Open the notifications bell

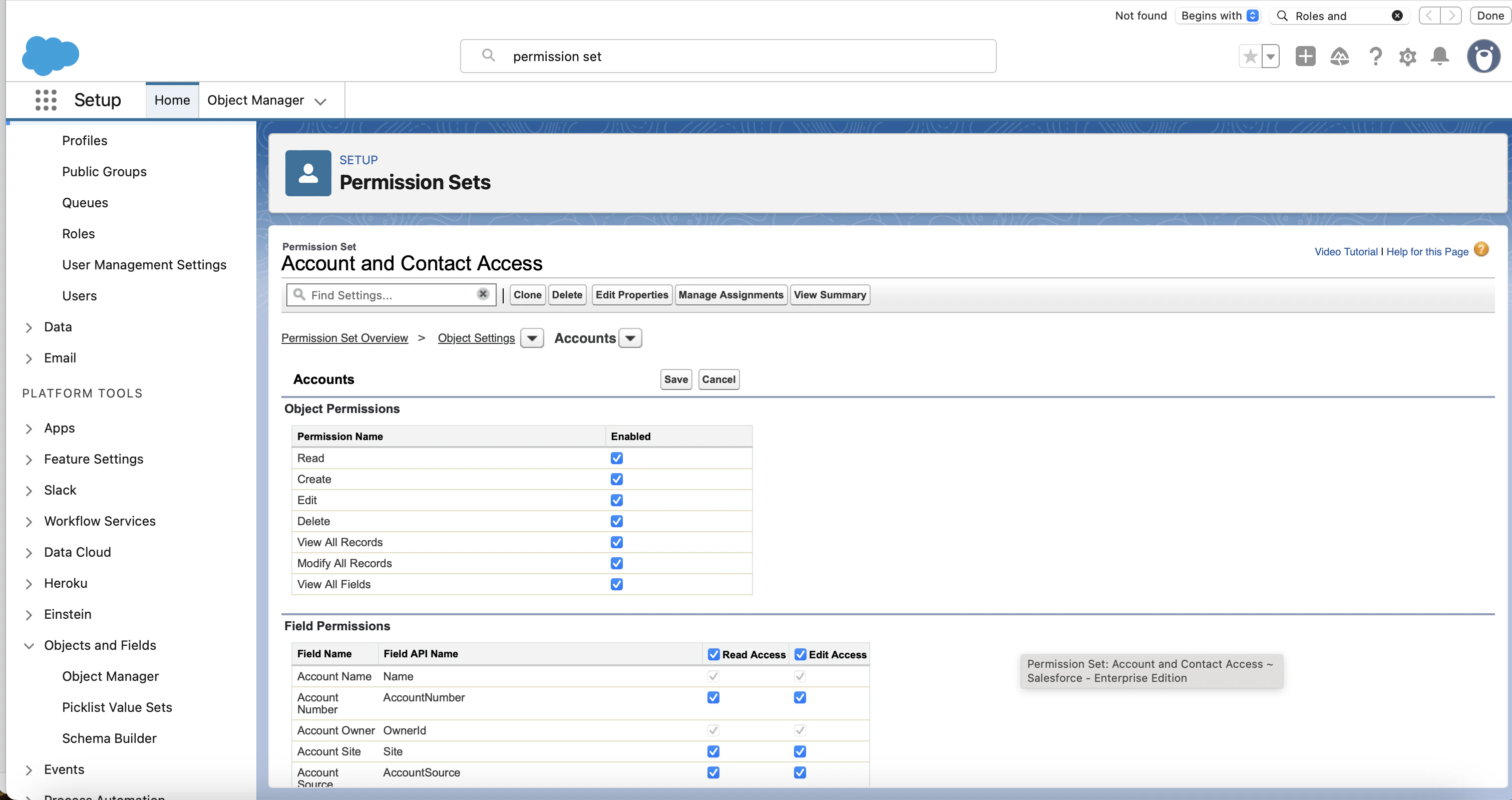point(1439,57)
